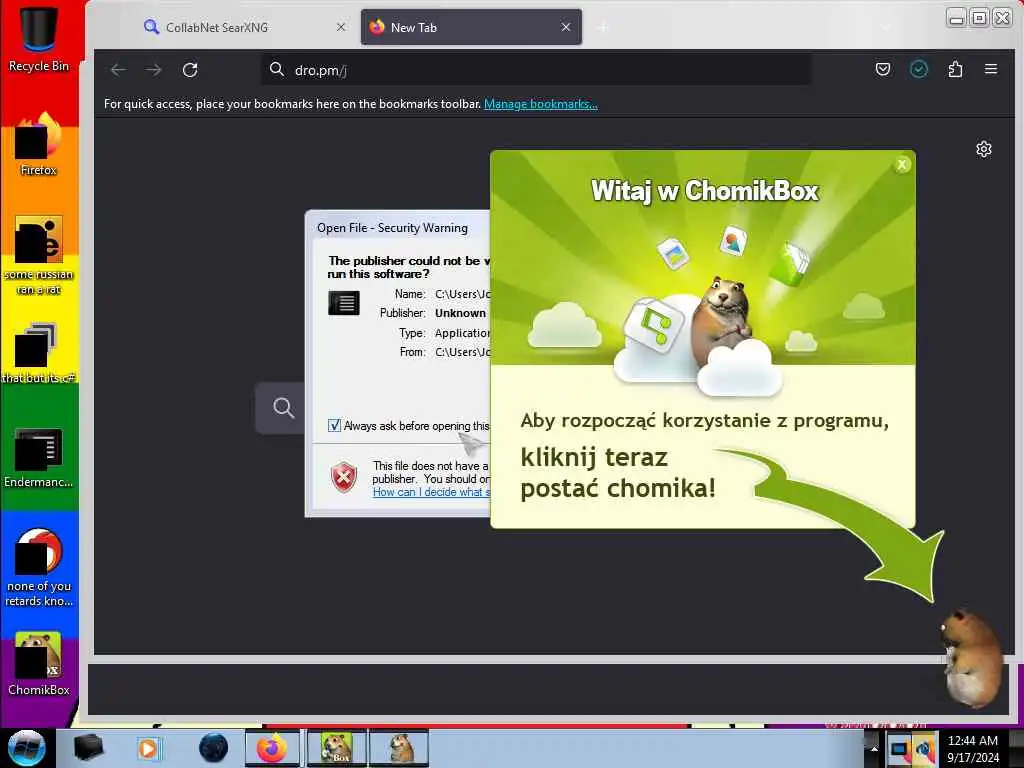Switch to Firefox in the taskbar
Image resolution: width=1024 pixels, height=768 pixels.
272,748
